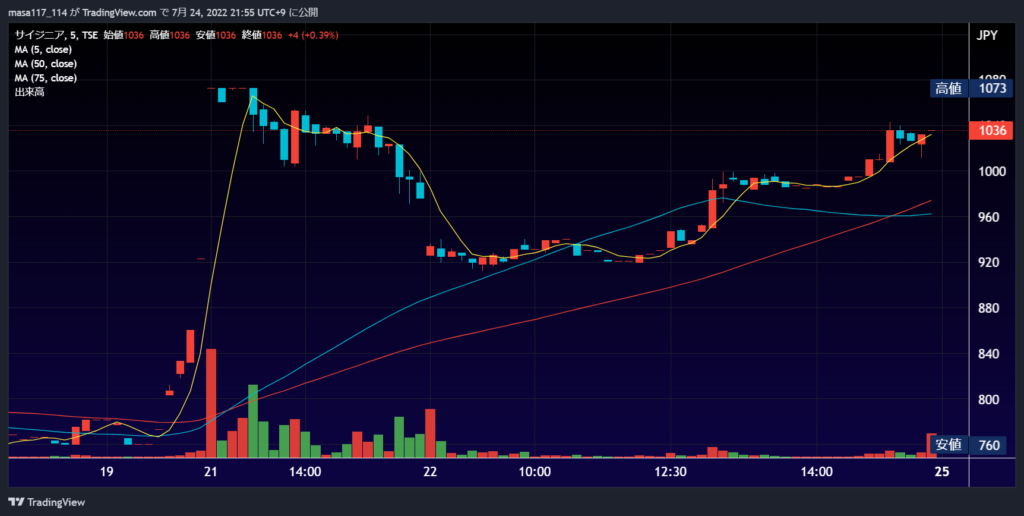Click the 安値 760 price marker
This screenshot has height=516, width=1024.
(x=969, y=445)
